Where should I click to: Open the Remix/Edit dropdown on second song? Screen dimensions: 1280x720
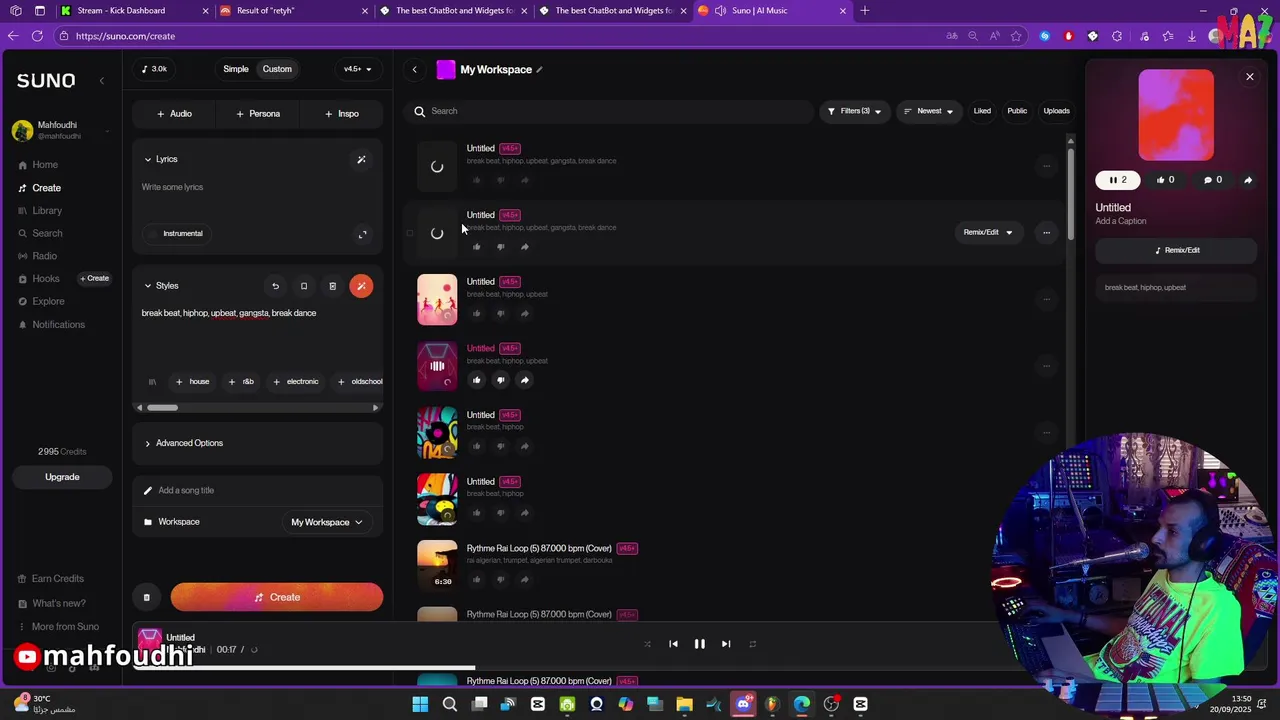[x=988, y=233]
